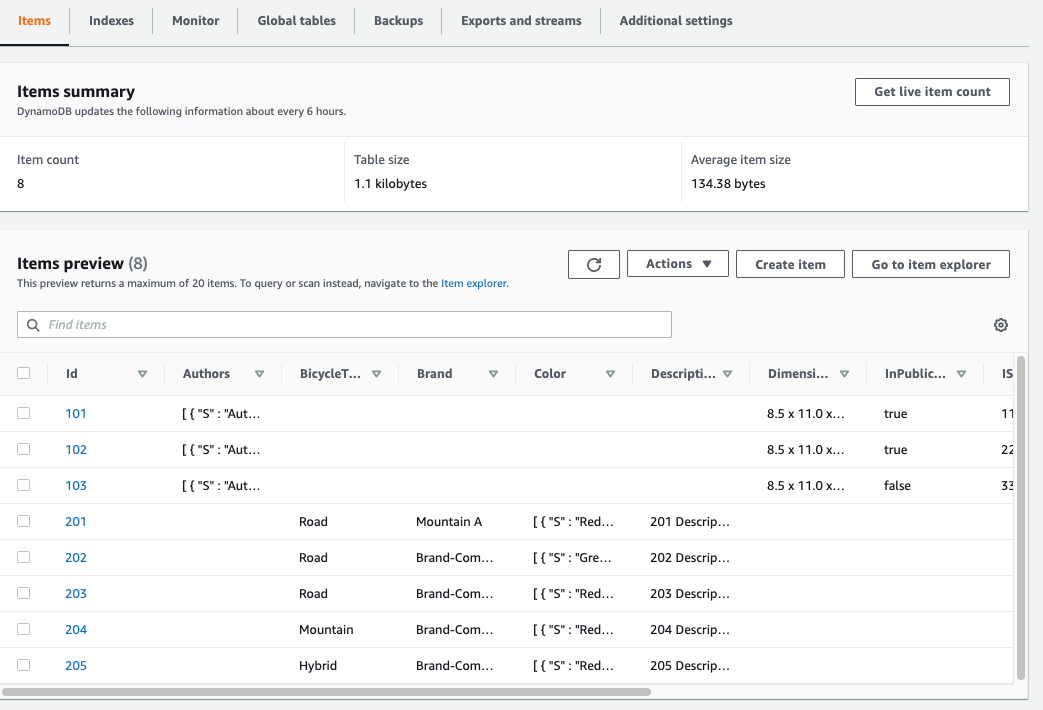
Task: Sort by Dimensions column arrow
Action: click(x=844, y=374)
